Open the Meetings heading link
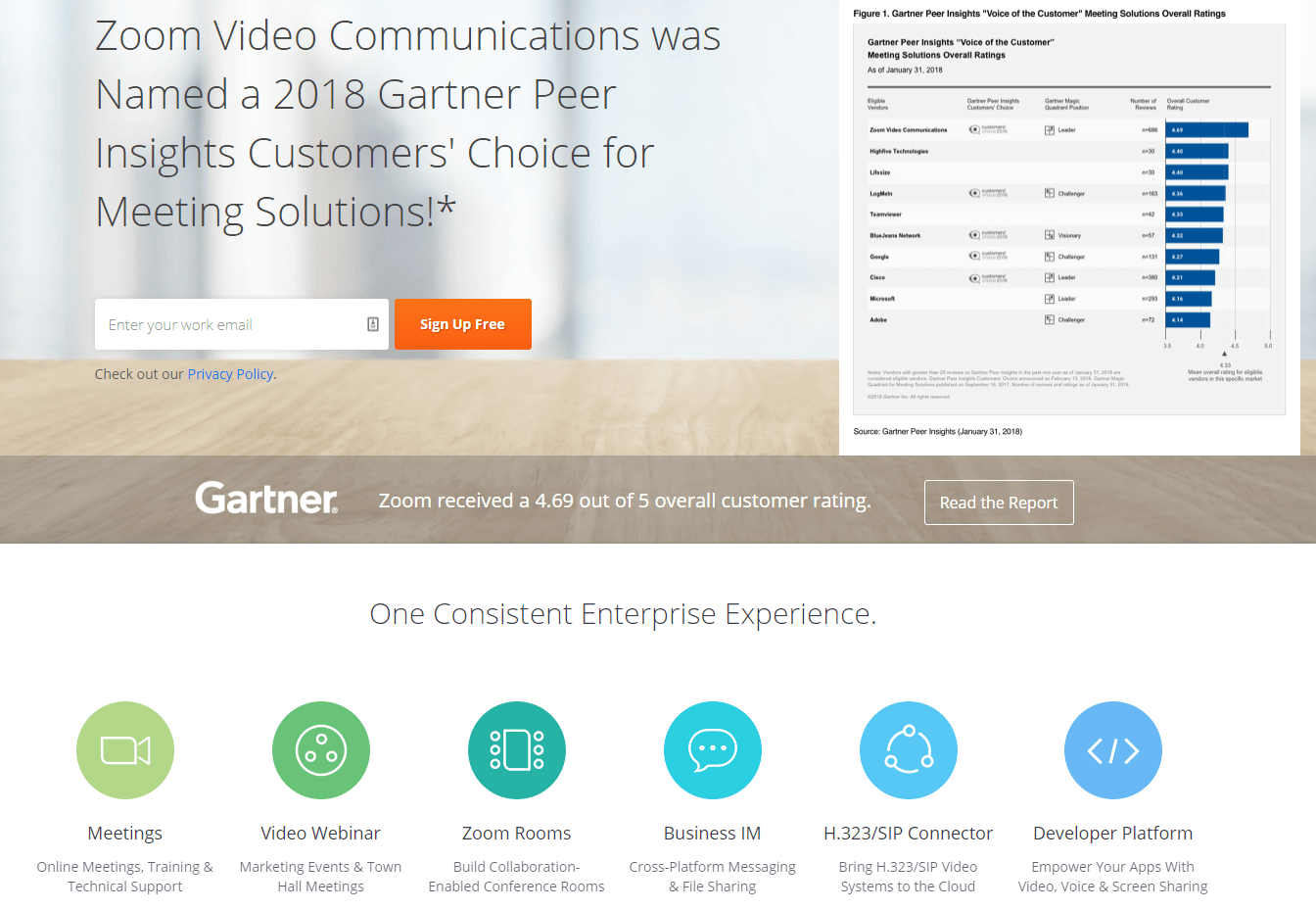This screenshot has width=1316, height=910. 125,834
